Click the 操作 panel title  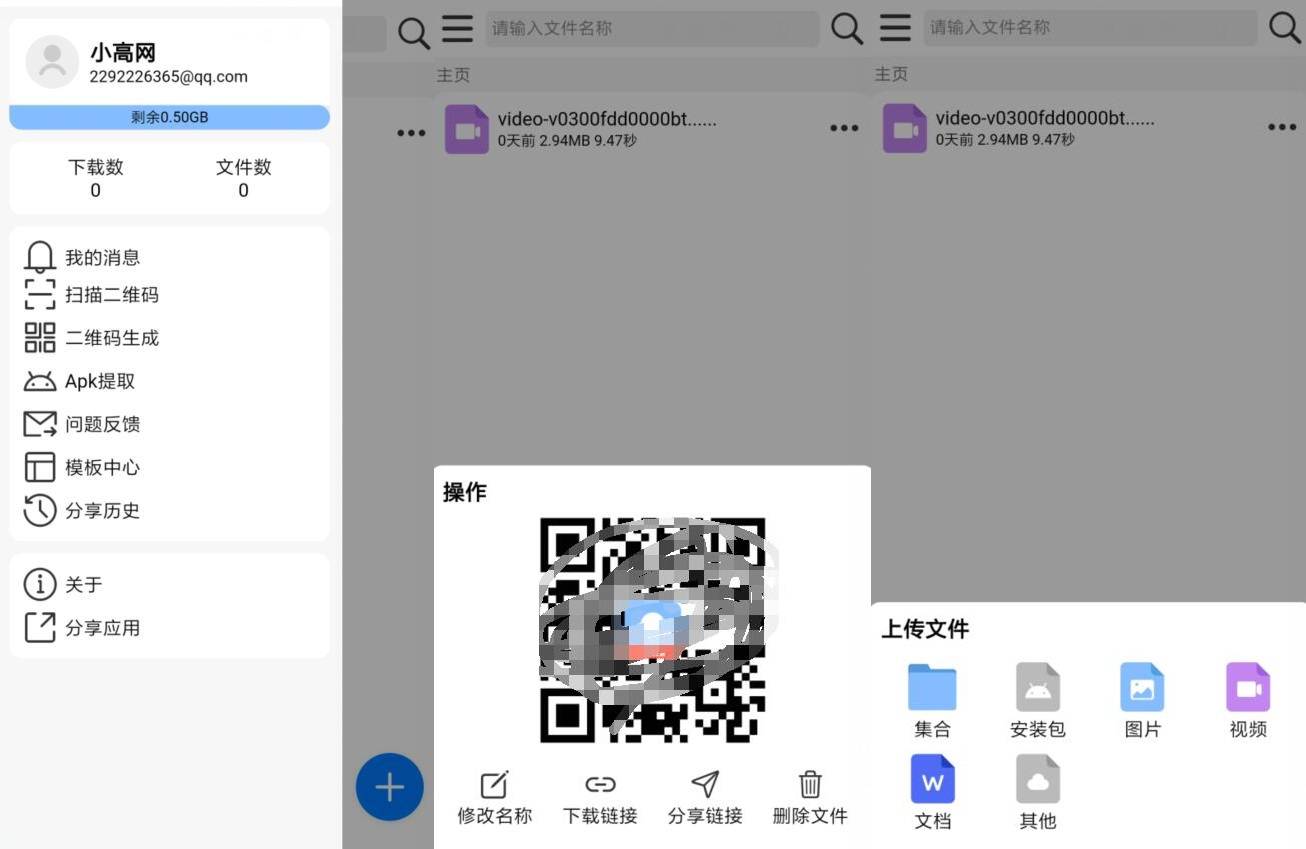(465, 492)
